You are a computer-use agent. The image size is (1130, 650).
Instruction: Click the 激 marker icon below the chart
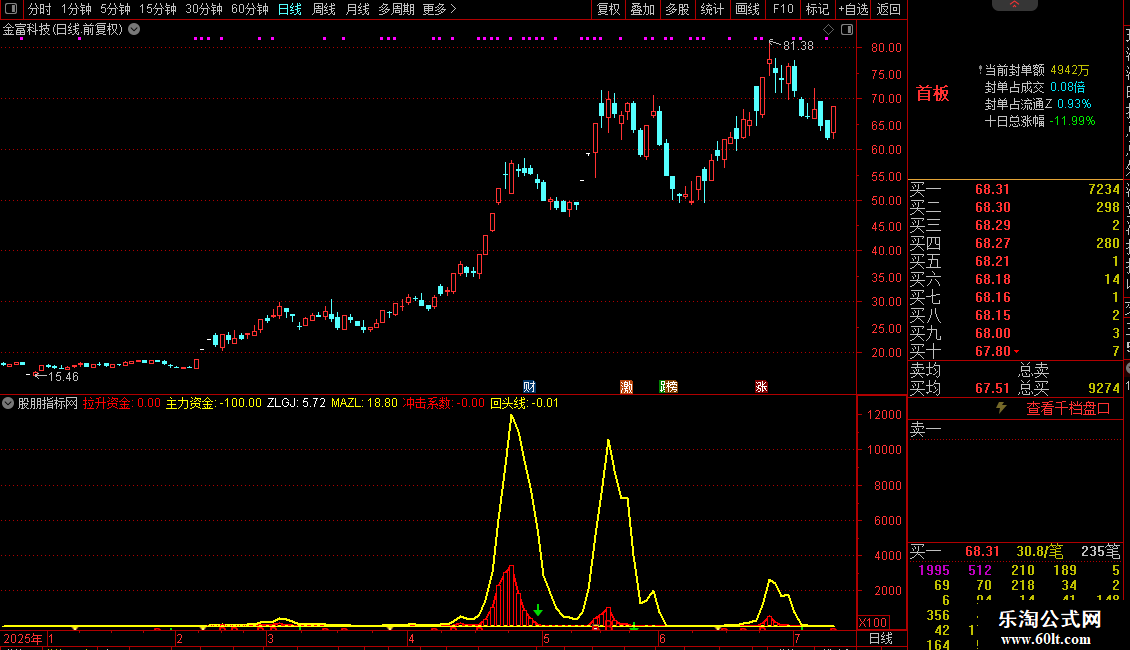pyautogui.click(x=626, y=387)
